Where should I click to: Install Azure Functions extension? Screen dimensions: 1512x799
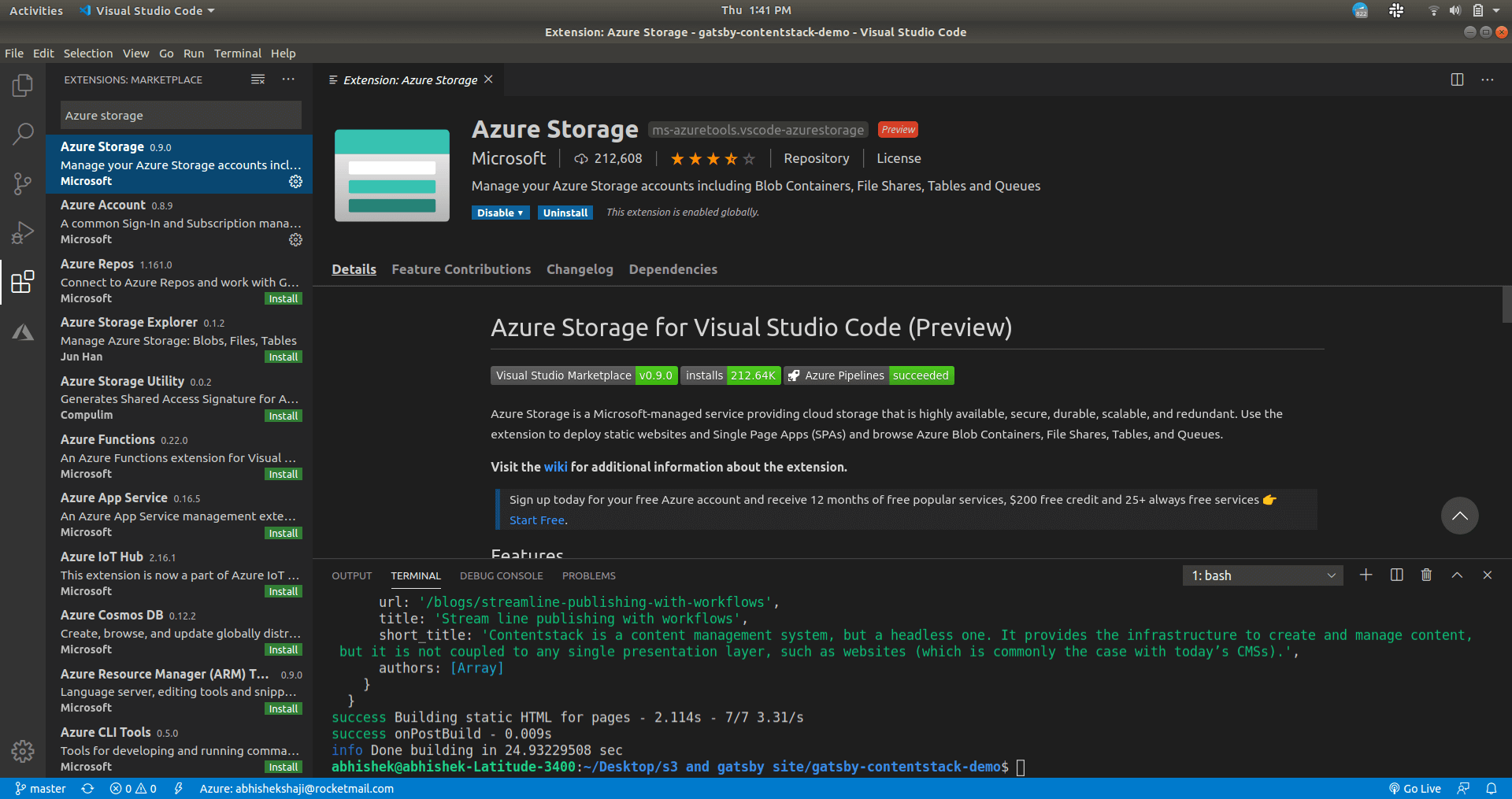pyautogui.click(x=283, y=474)
